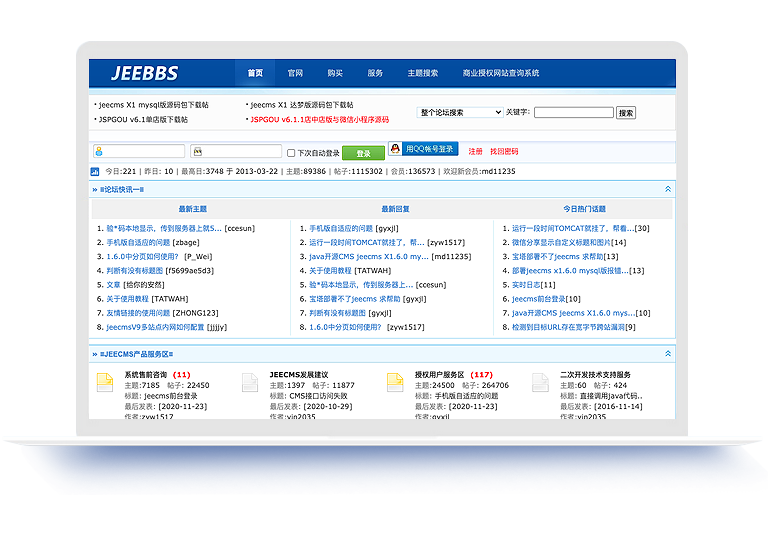Click the JEEBBS logo
Screen dimensions: 770x536
(x=145, y=73)
